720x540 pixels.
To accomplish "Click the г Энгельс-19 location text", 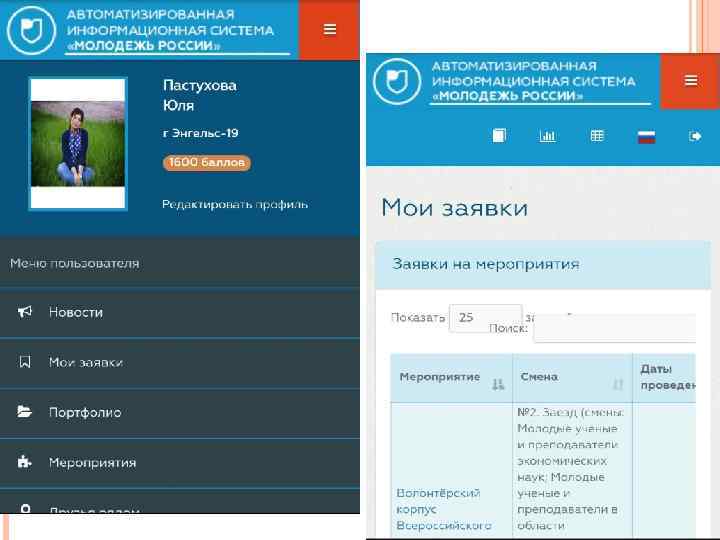I will [x=201, y=133].
